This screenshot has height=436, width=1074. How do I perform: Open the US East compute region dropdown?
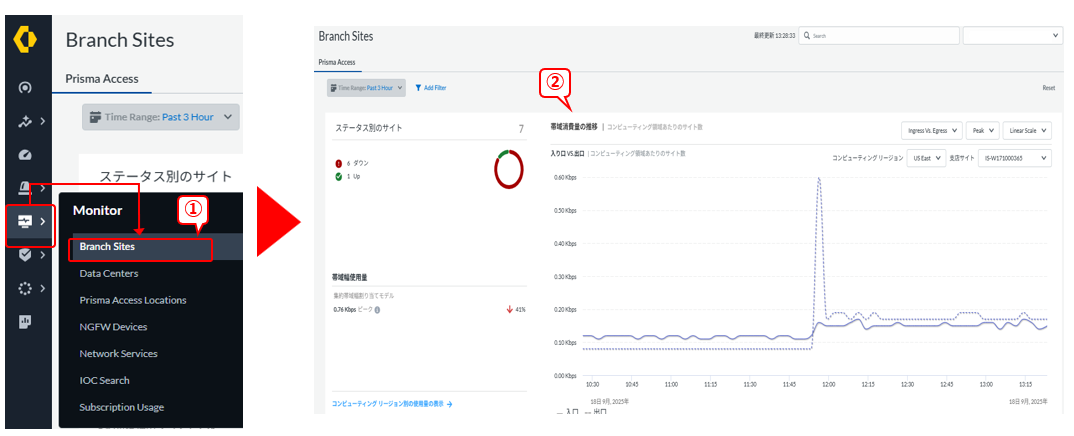(926, 158)
